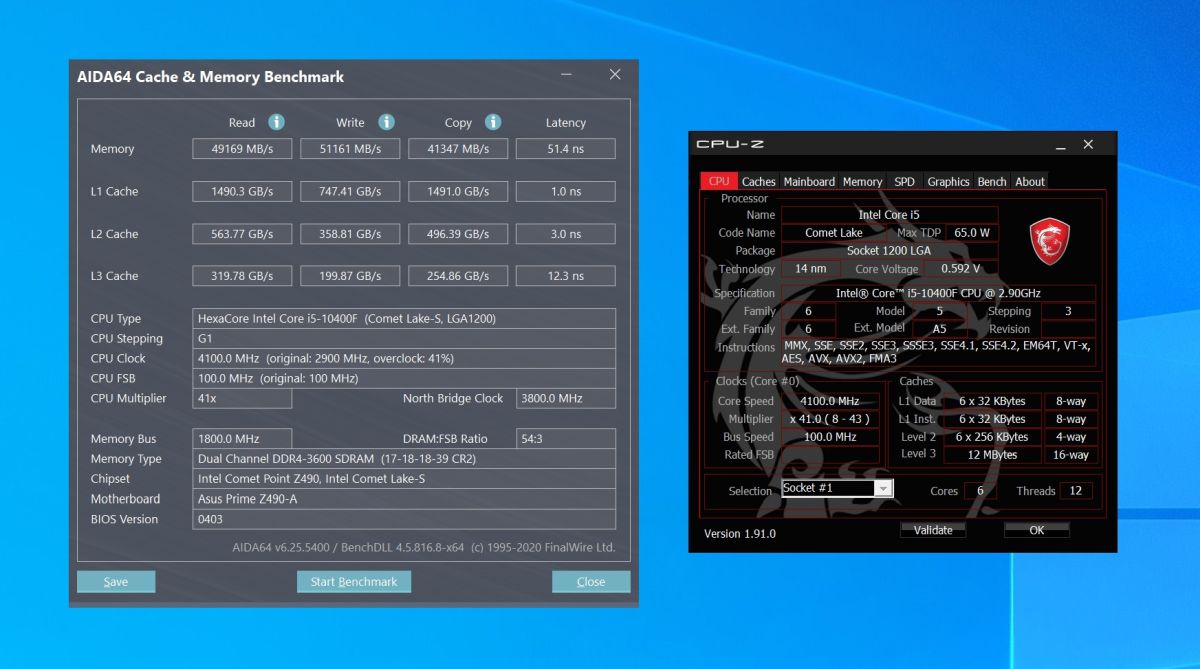This screenshot has width=1200, height=669.
Task: Click the Read info icon
Action: pos(276,122)
